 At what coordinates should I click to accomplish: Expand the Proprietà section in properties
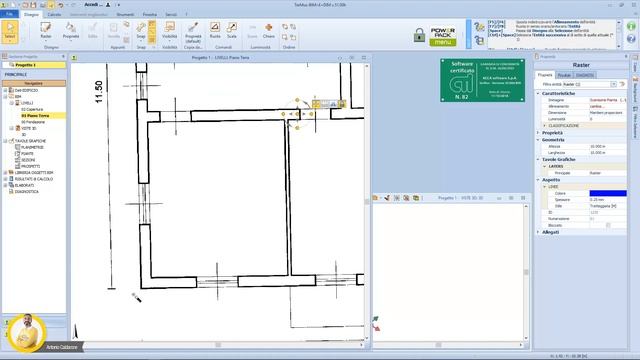tap(538, 133)
